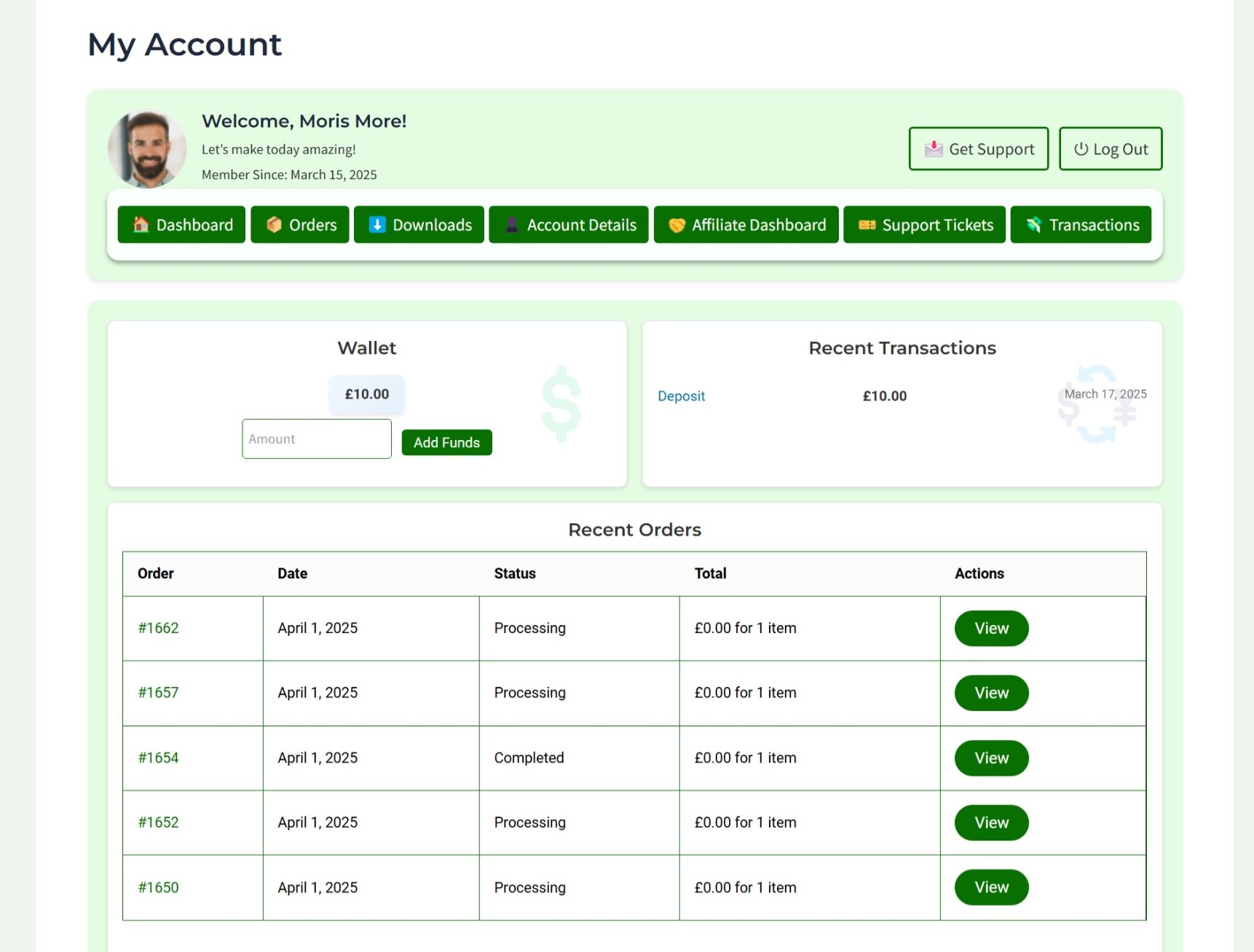Click the money icon on Transactions
This screenshot has height=952, width=1254.
pos(1033,224)
